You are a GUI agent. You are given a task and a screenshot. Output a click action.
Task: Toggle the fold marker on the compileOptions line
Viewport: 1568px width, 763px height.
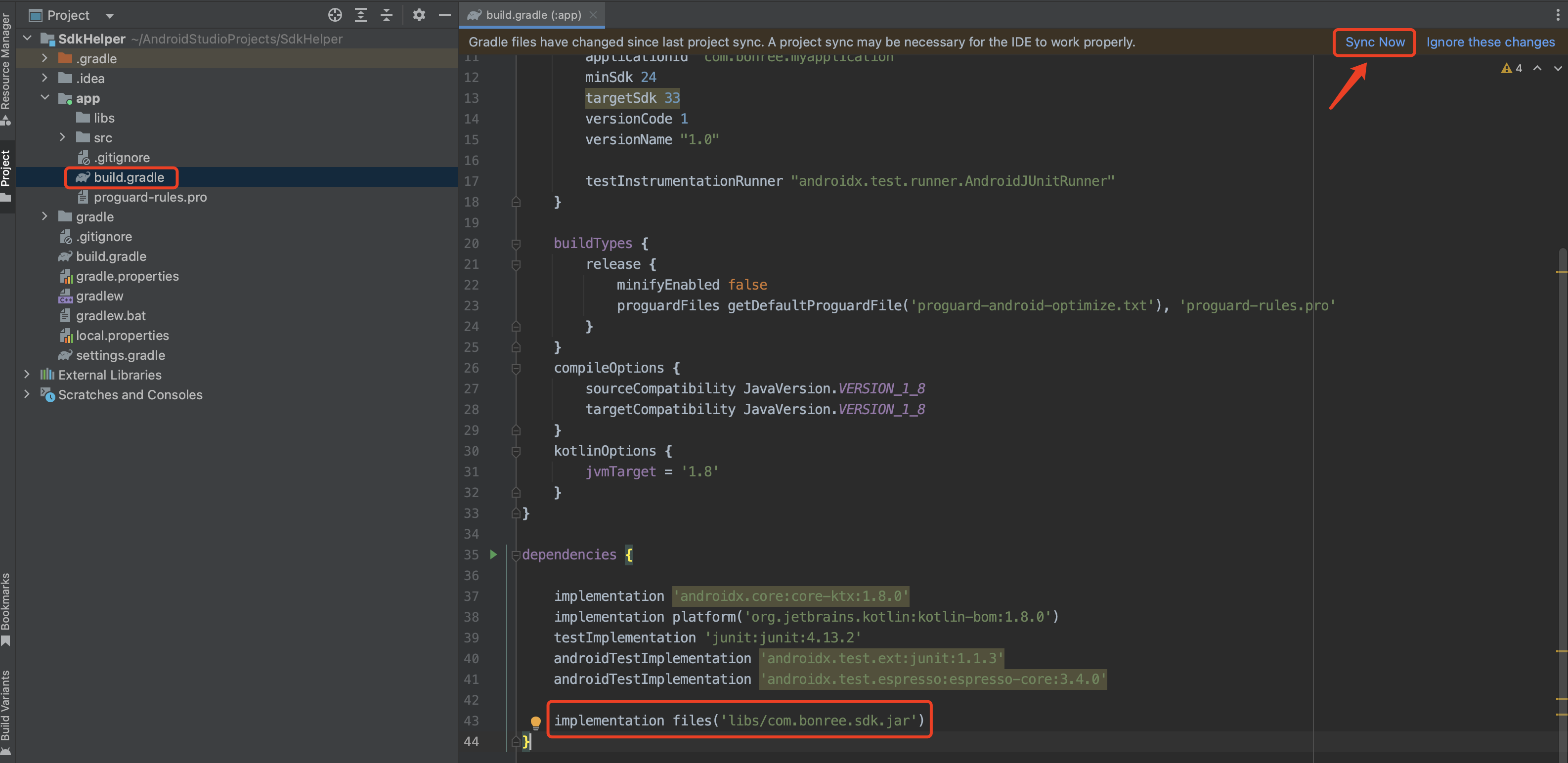pyautogui.click(x=516, y=368)
